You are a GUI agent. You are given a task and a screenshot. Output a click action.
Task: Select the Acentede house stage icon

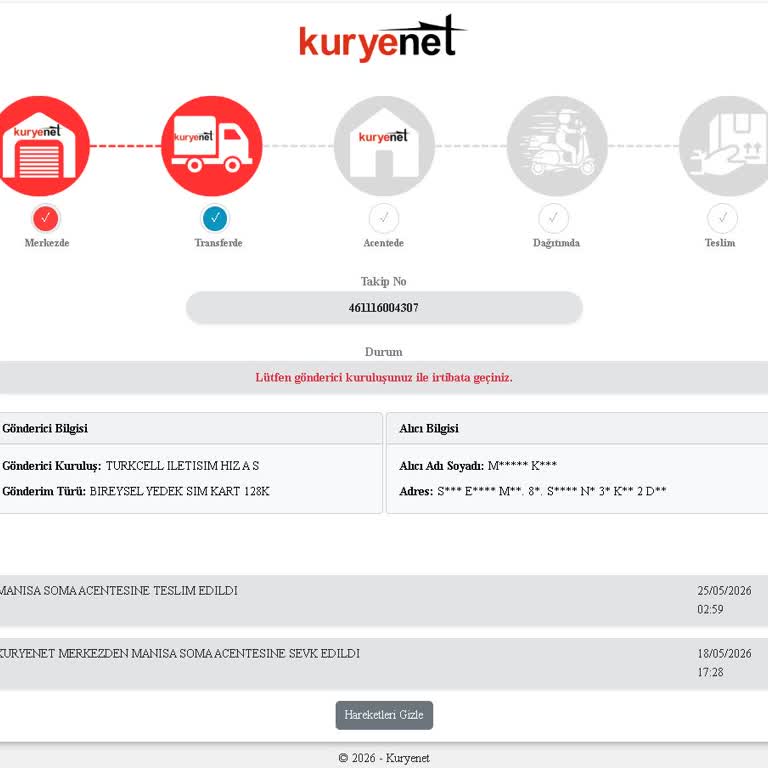point(384,146)
